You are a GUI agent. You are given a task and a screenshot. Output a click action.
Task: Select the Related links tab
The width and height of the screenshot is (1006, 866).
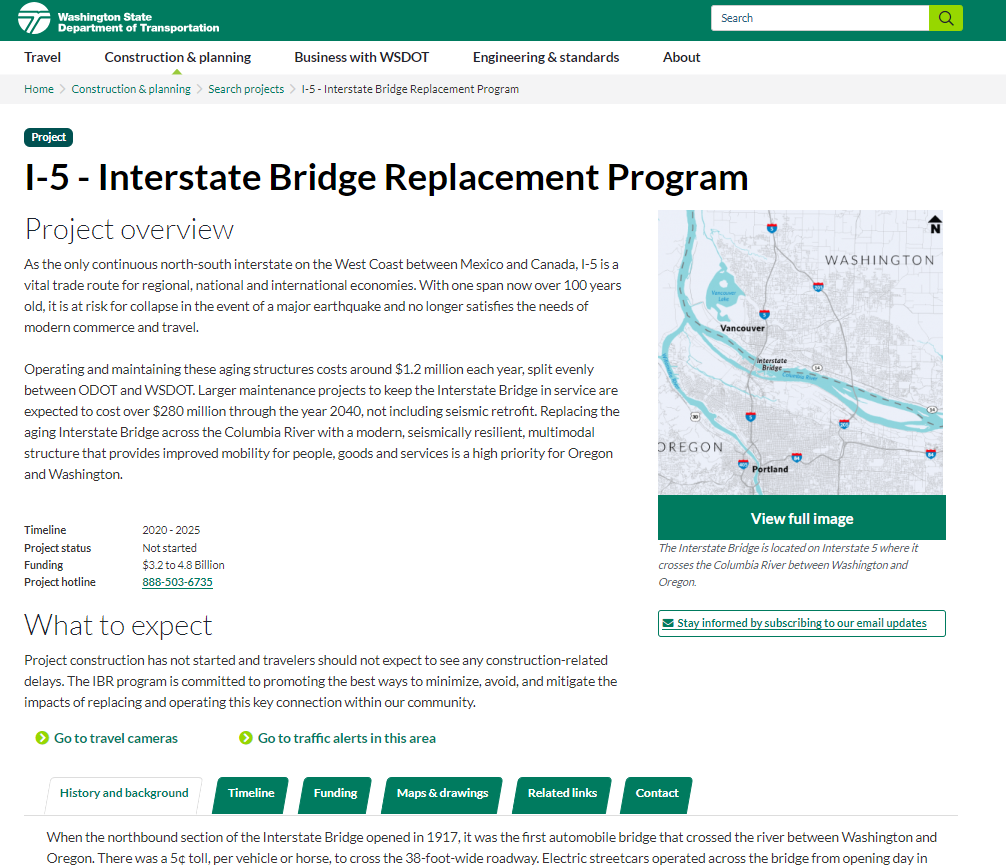click(x=562, y=793)
